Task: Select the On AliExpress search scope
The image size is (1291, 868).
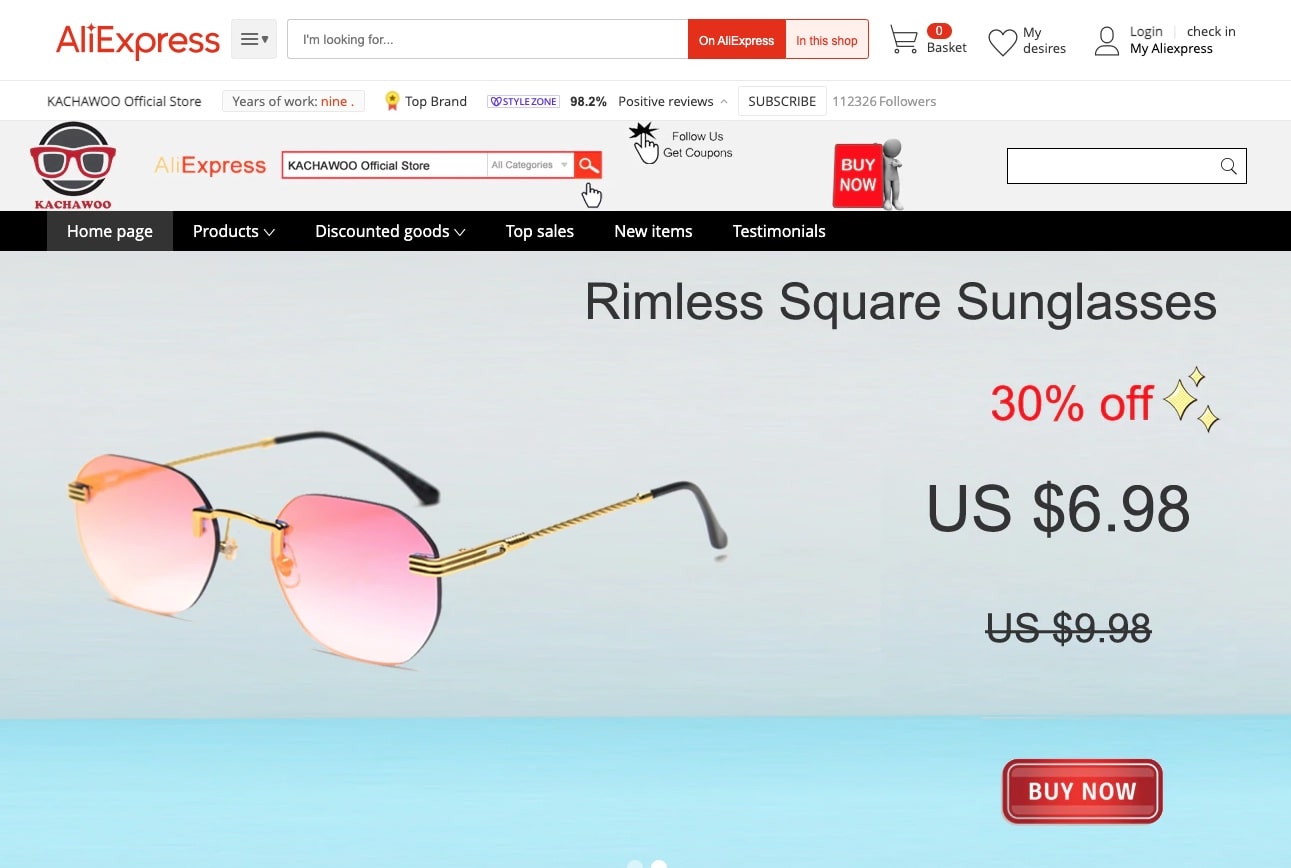Action: click(737, 40)
